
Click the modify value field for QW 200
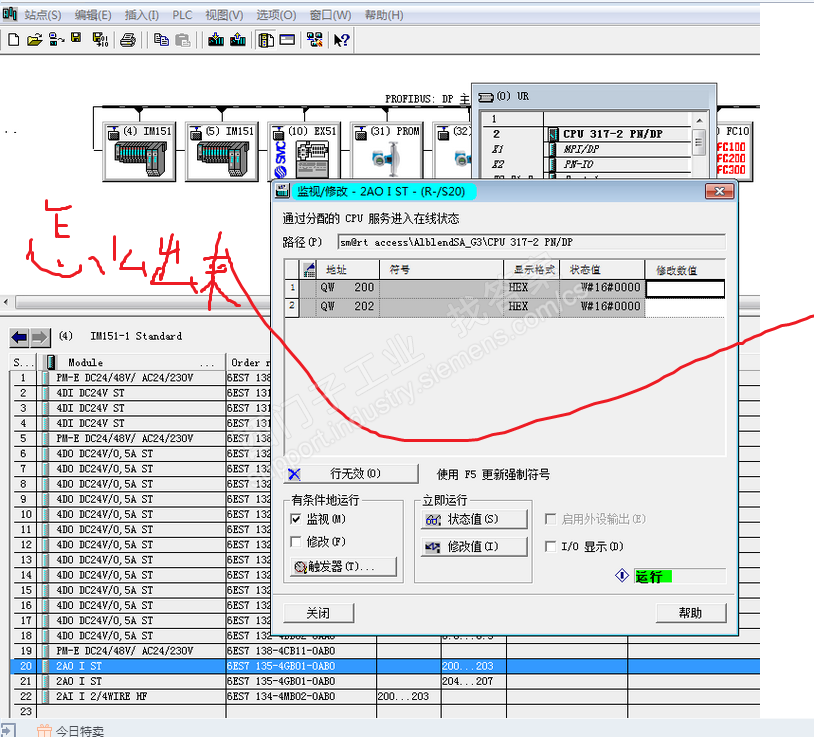(x=685, y=289)
